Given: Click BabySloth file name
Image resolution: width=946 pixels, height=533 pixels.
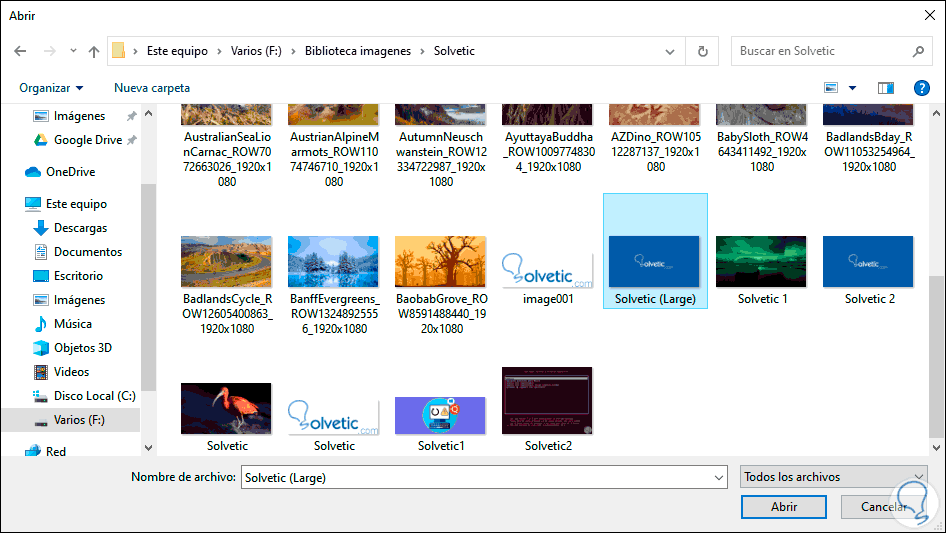Looking at the screenshot, I should [x=762, y=152].
